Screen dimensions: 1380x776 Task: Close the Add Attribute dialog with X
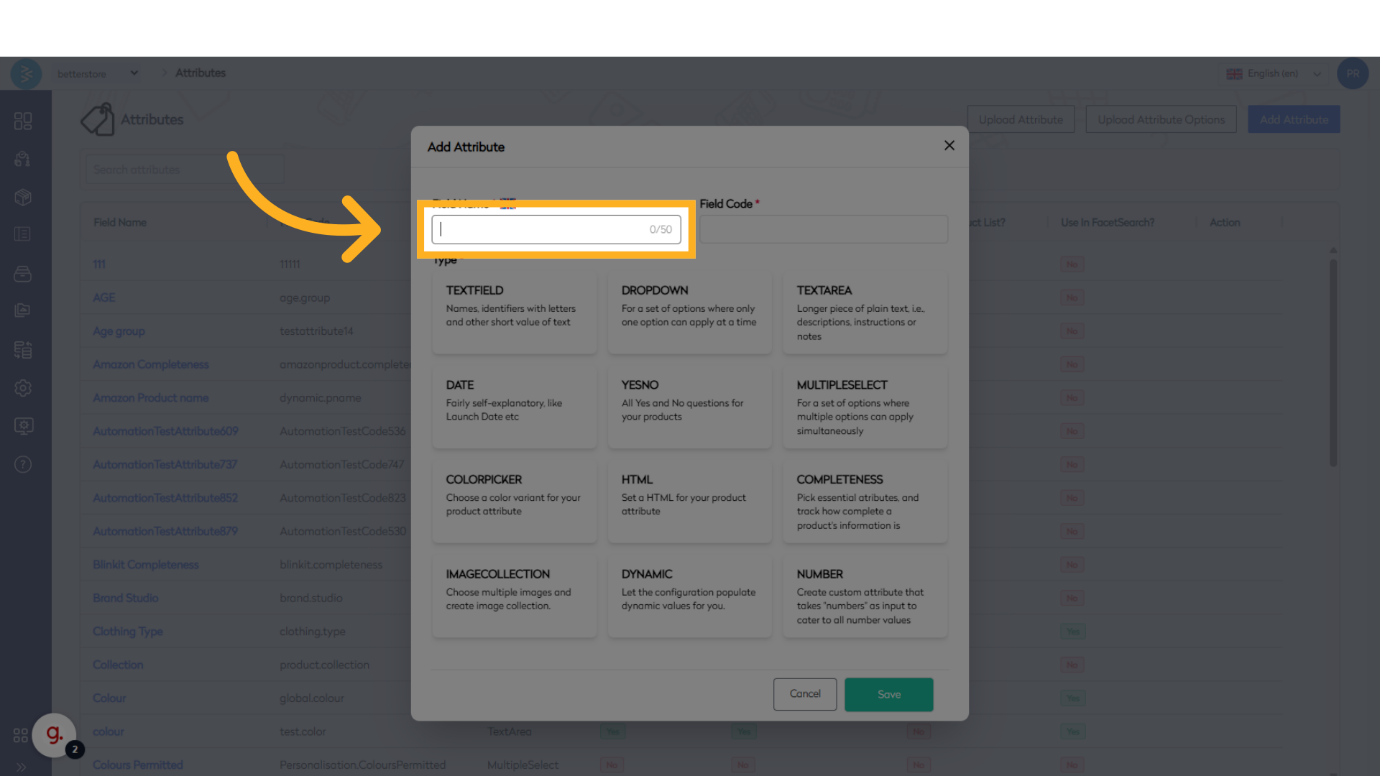coord(949,146)
